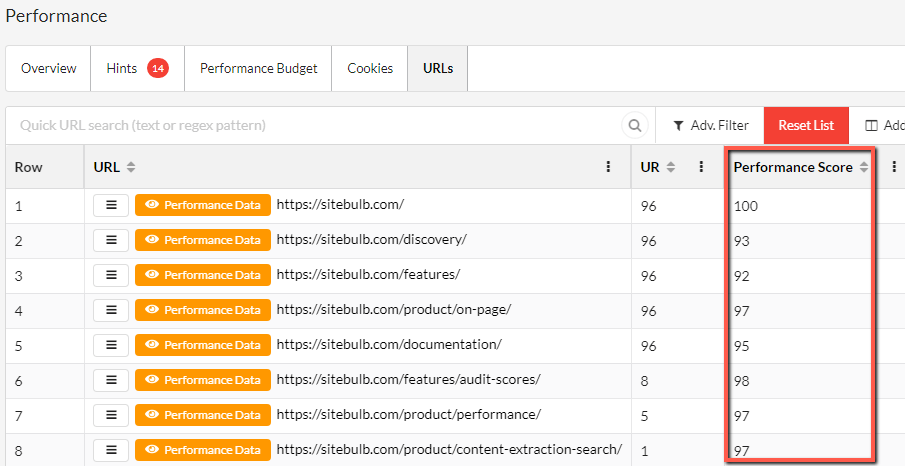
Task: Open the Hints tab
Action: tap(137, 68)
